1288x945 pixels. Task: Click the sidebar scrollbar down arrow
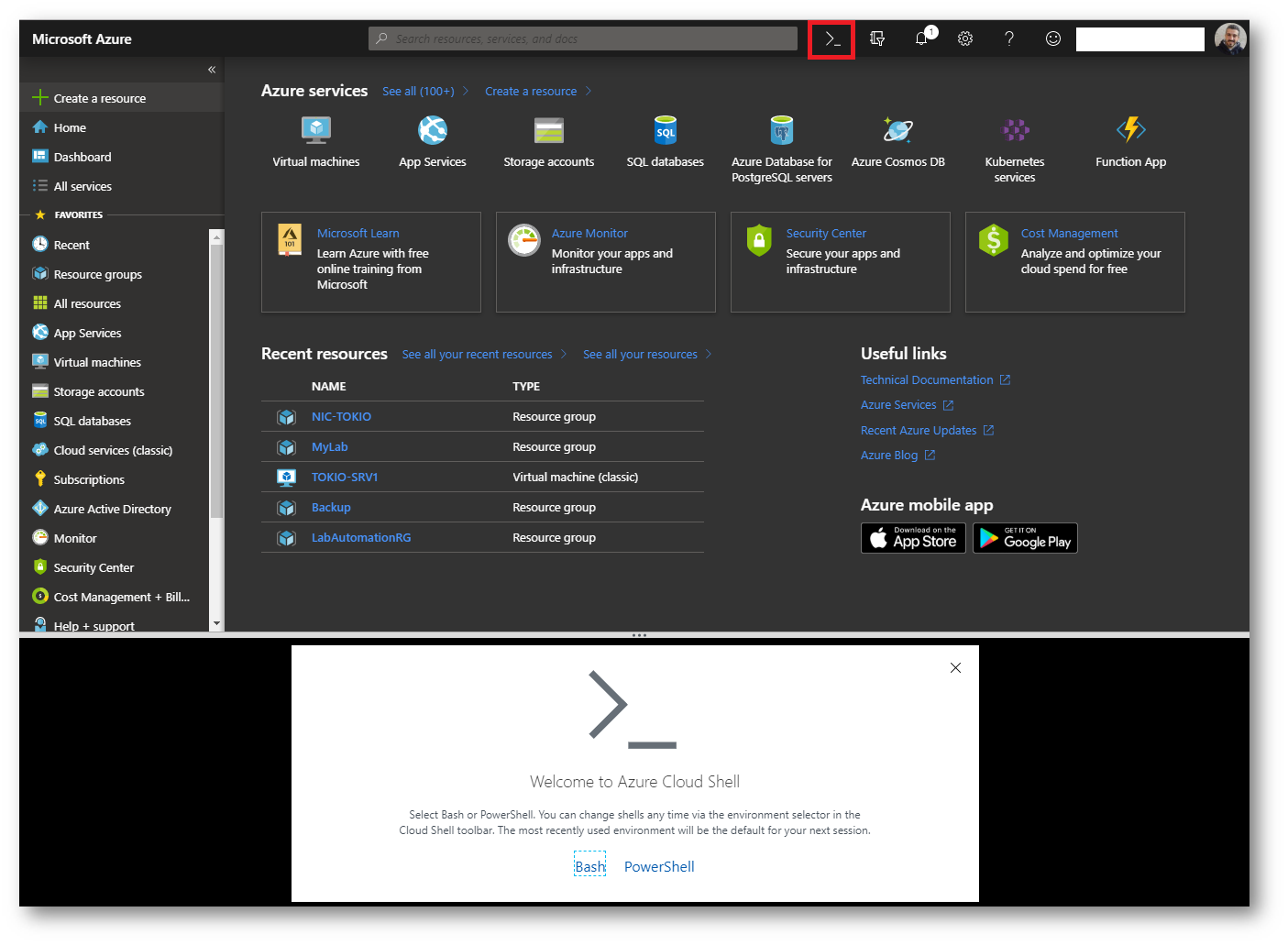216,623
